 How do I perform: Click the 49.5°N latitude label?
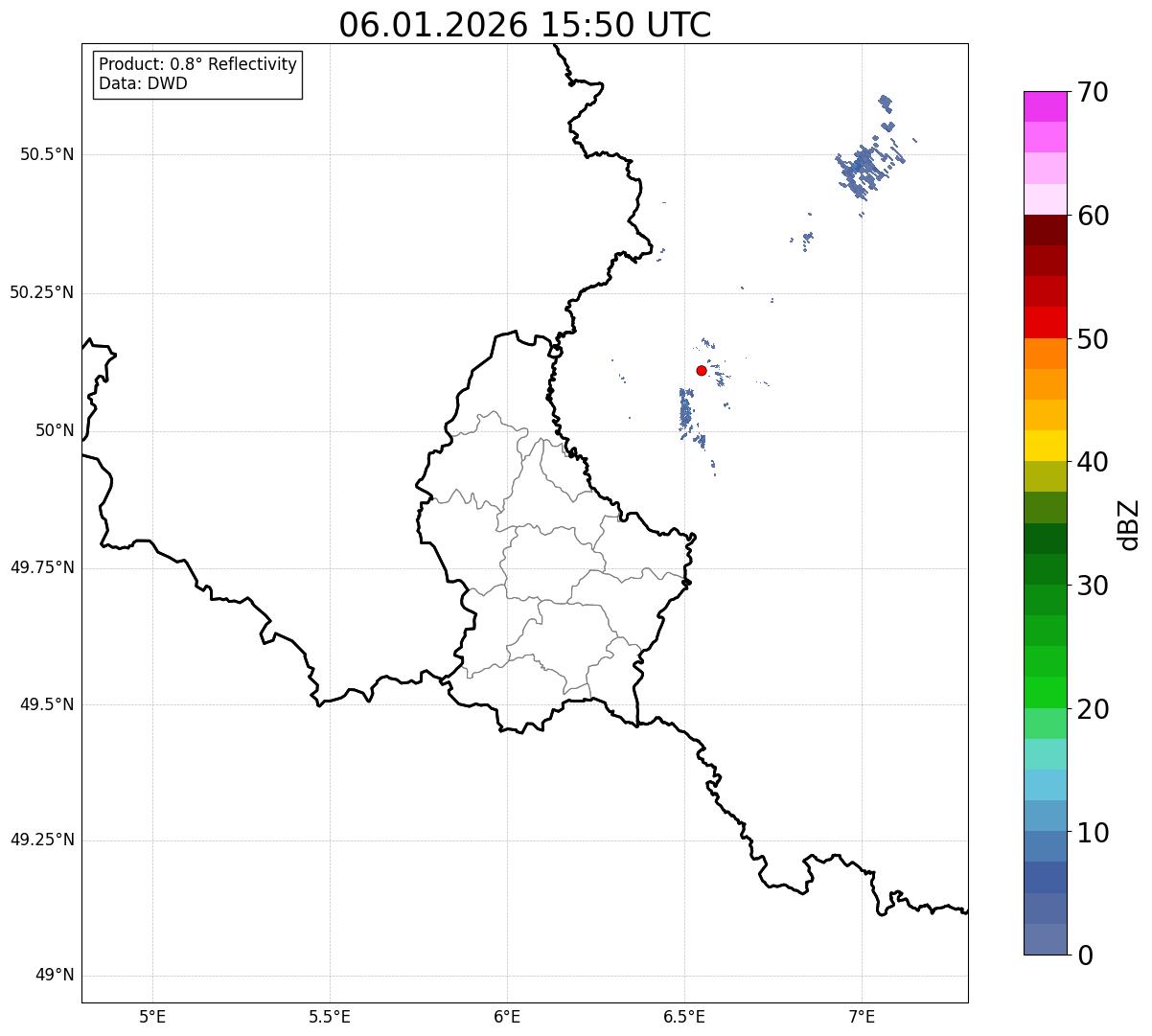pos(47,704)
